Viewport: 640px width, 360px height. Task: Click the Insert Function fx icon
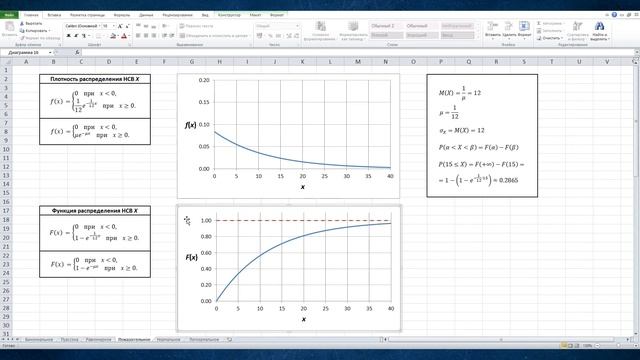point(77,53)
